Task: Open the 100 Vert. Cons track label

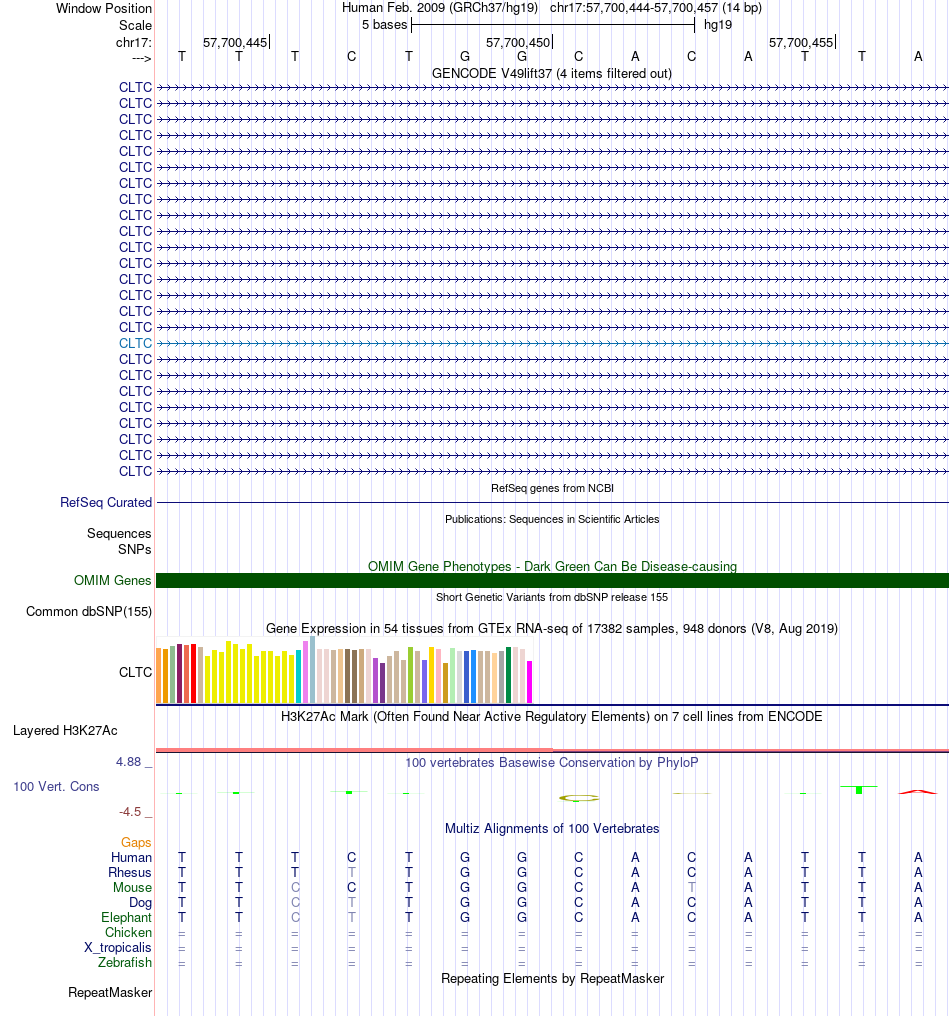Action: [56, 786]
